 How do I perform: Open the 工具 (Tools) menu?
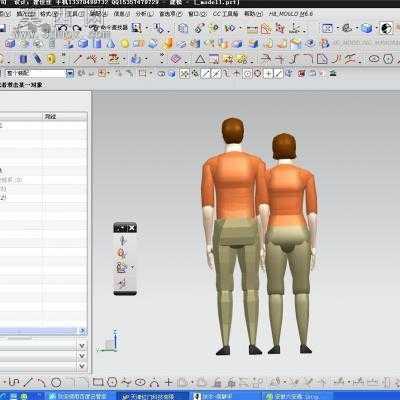[x=76, y=14]
